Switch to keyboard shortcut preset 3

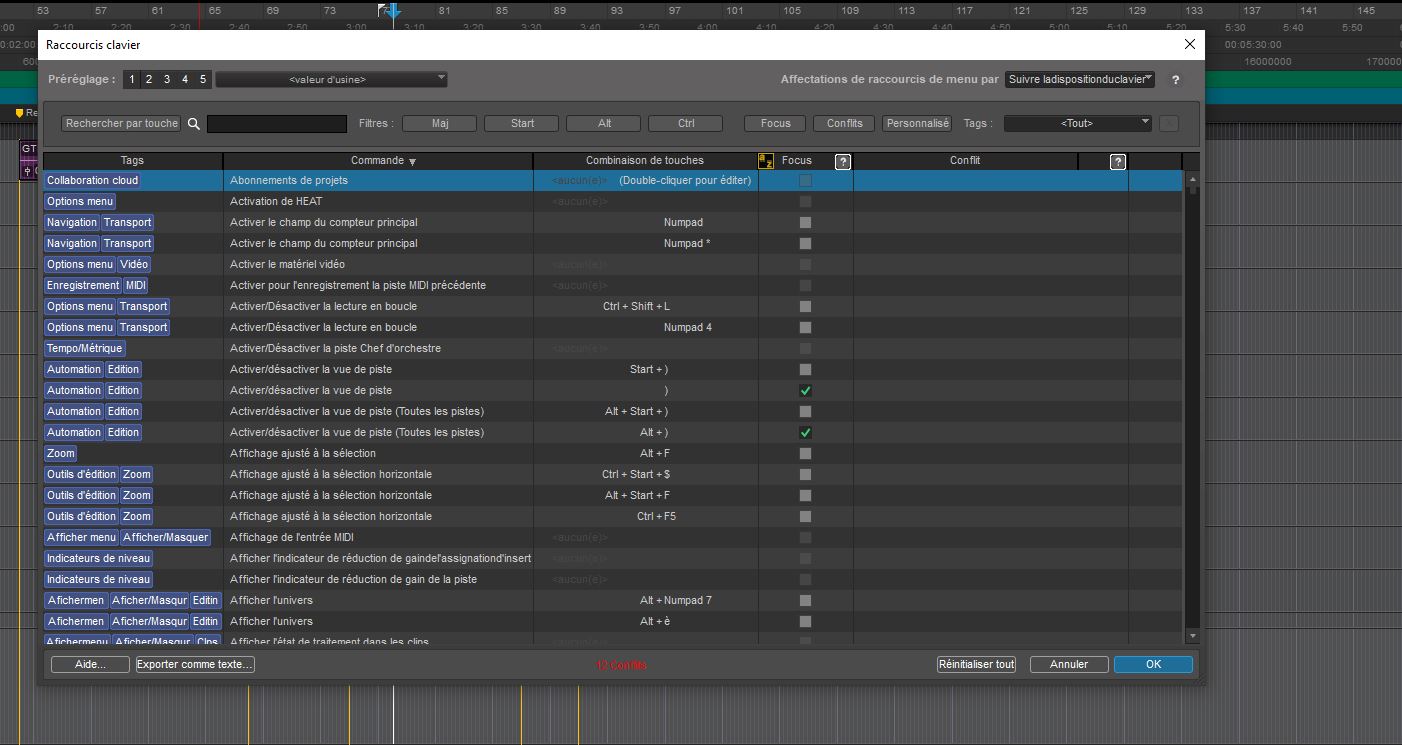[166, 78]
